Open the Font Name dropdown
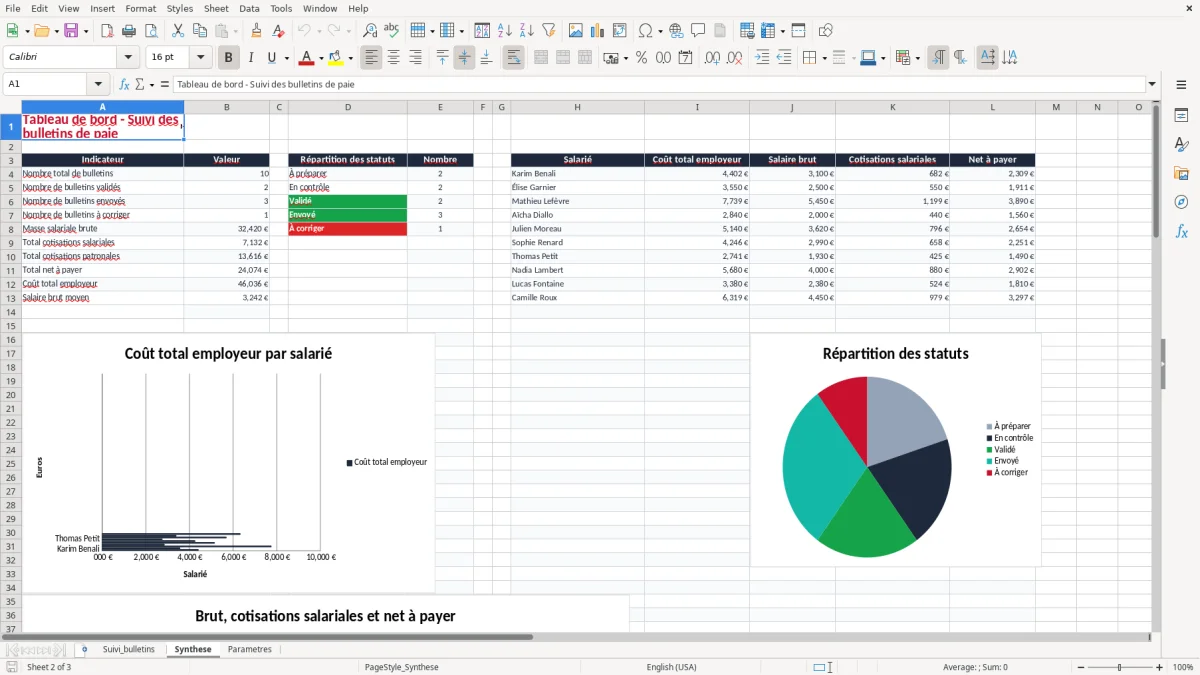 128,58
